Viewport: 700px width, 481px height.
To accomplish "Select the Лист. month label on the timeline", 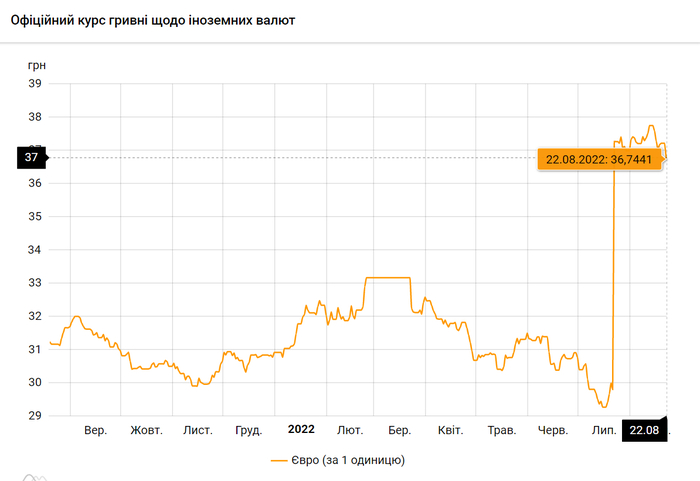I will 197,430.
